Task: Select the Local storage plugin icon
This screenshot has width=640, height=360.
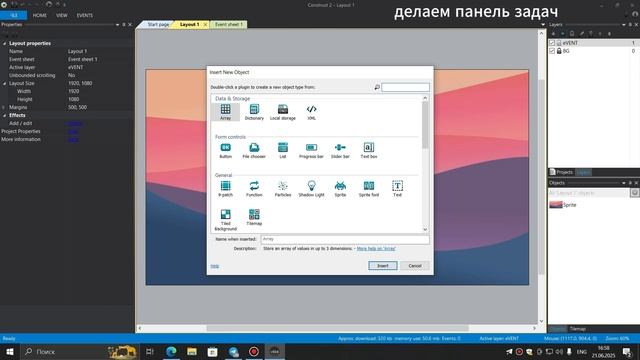Action: [x=283, y=109]
